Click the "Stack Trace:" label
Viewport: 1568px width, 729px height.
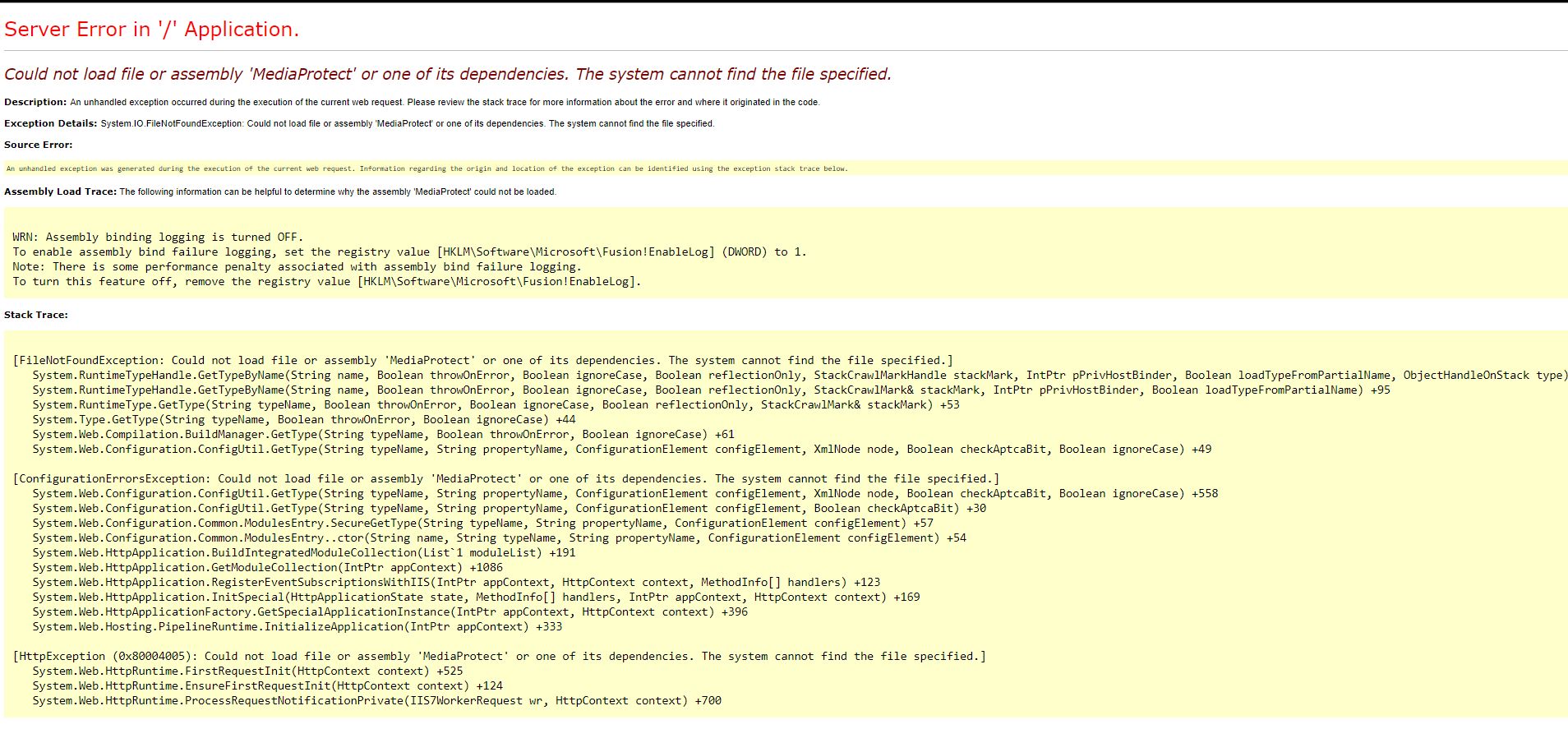pos(36,315)
